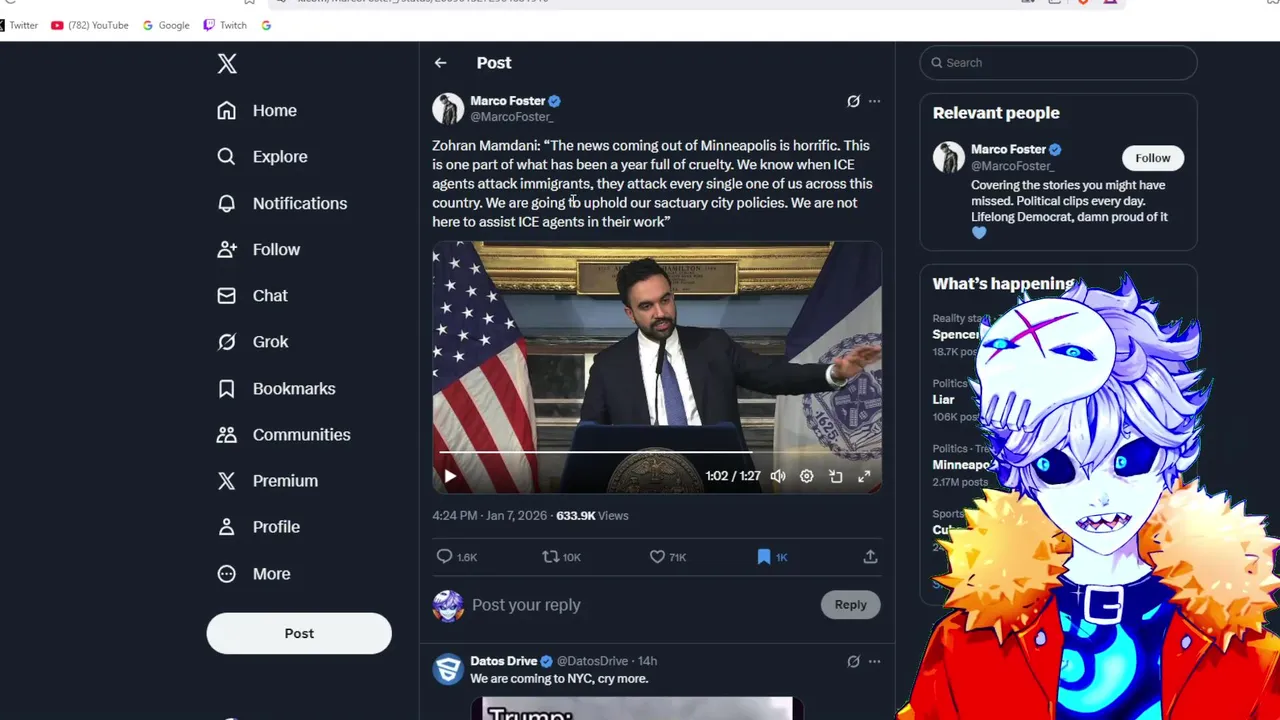
Task: Open the Google bookmark in the bookmarks bar
Action: [x=166, y=25]
